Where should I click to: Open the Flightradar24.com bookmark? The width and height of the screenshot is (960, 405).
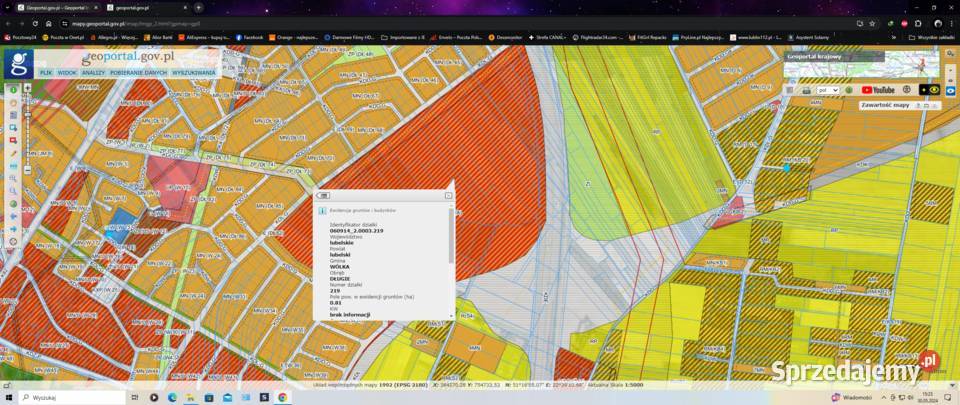600,37
